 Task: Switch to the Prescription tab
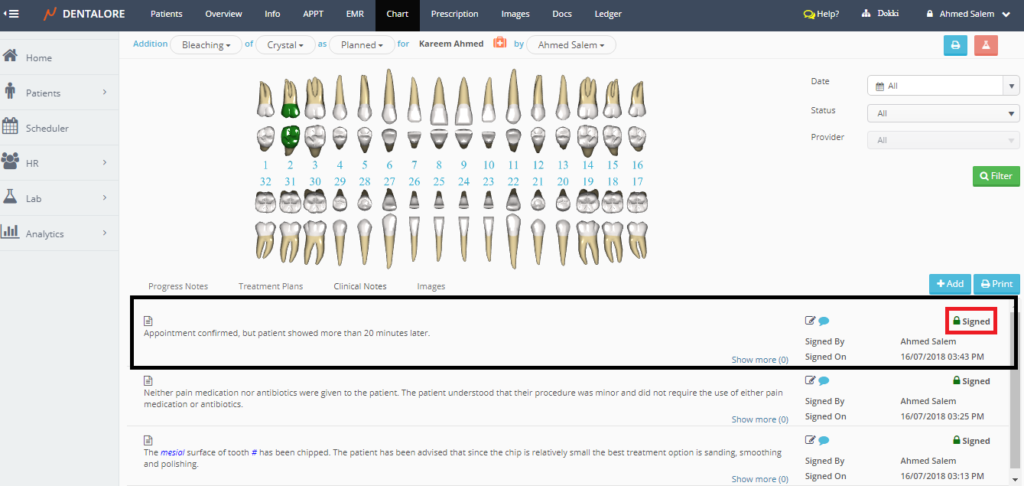point(454,14)
